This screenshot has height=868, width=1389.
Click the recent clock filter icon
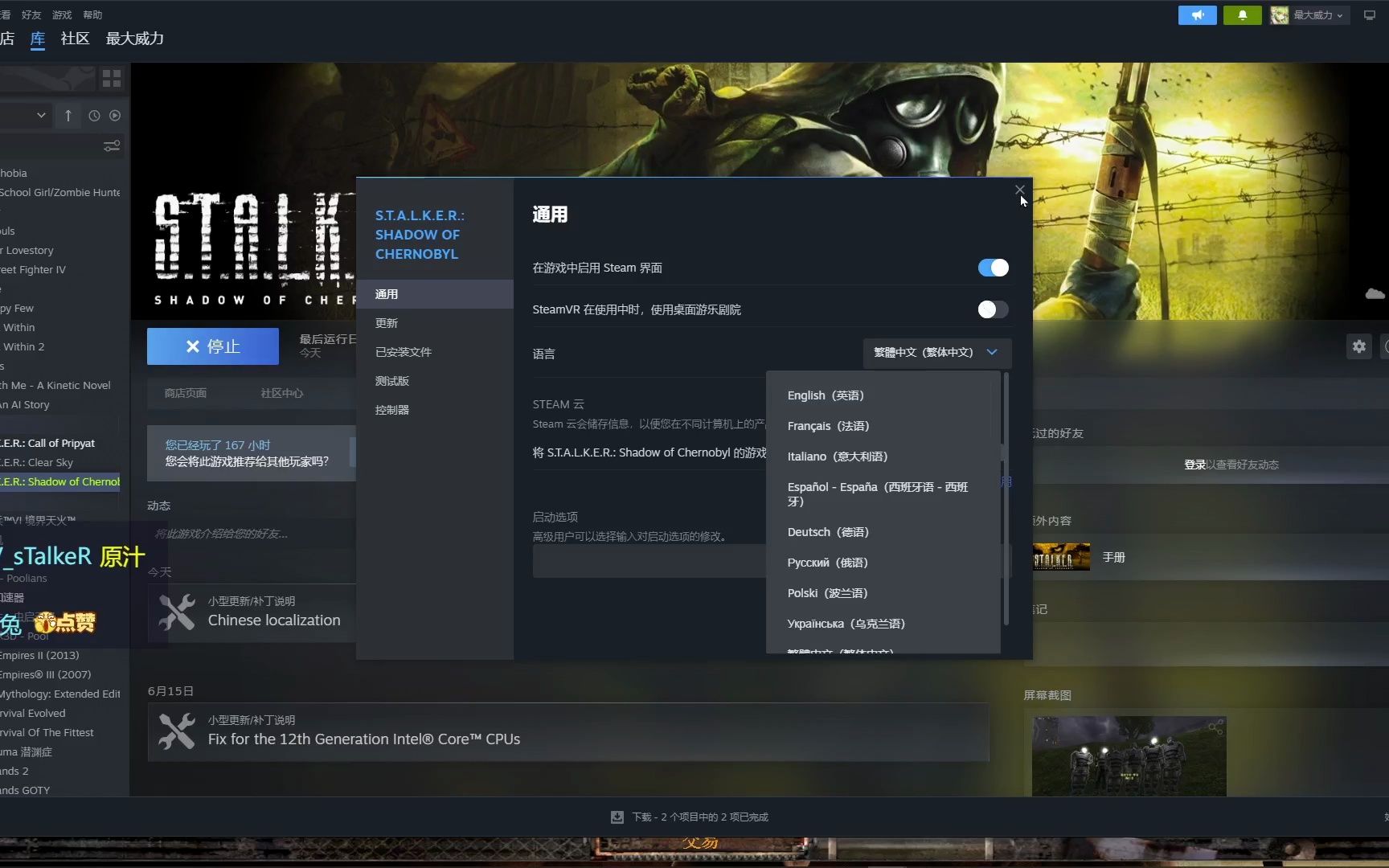(94, 116)
